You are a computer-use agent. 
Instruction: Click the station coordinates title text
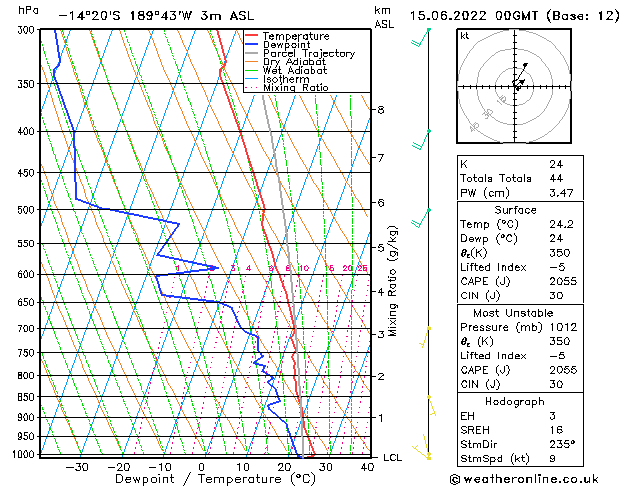[x=156, y=16]
